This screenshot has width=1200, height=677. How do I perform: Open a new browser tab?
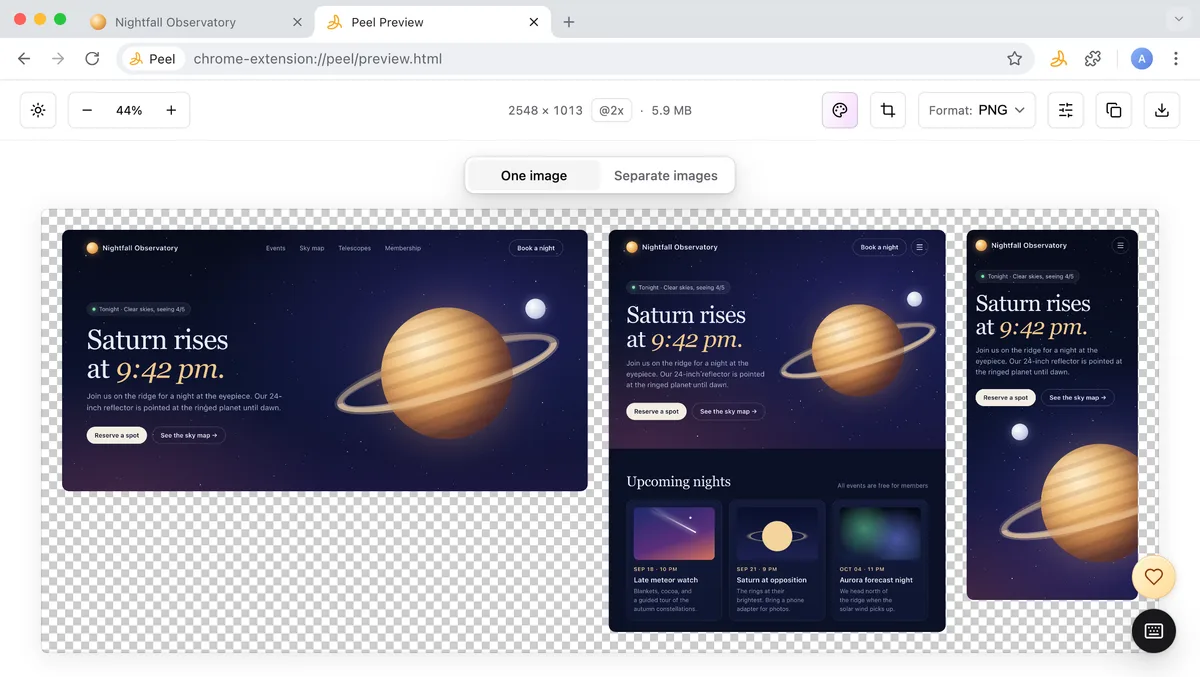[x=569, y=22]
